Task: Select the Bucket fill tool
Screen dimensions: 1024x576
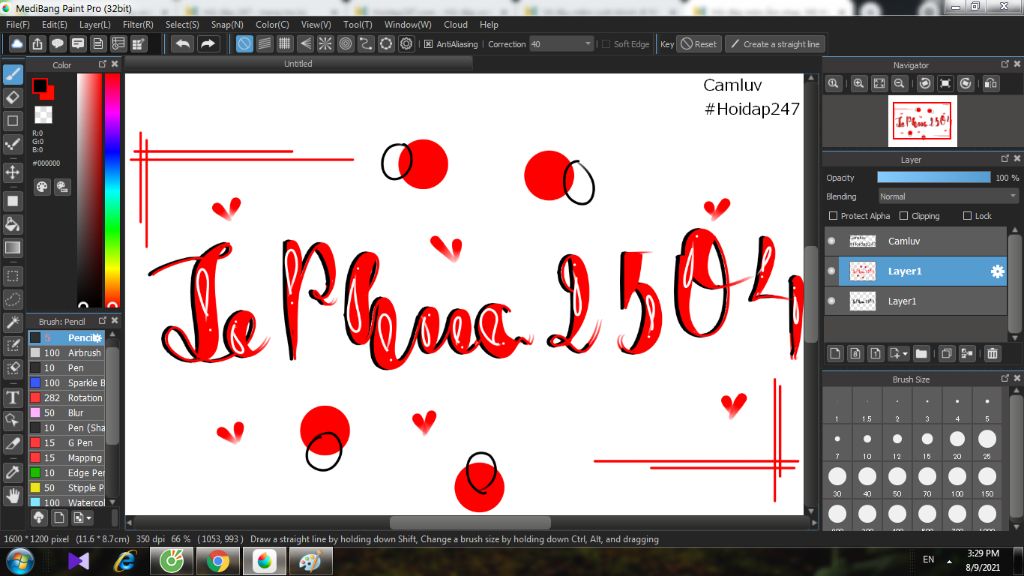Action: coord(12,225)
